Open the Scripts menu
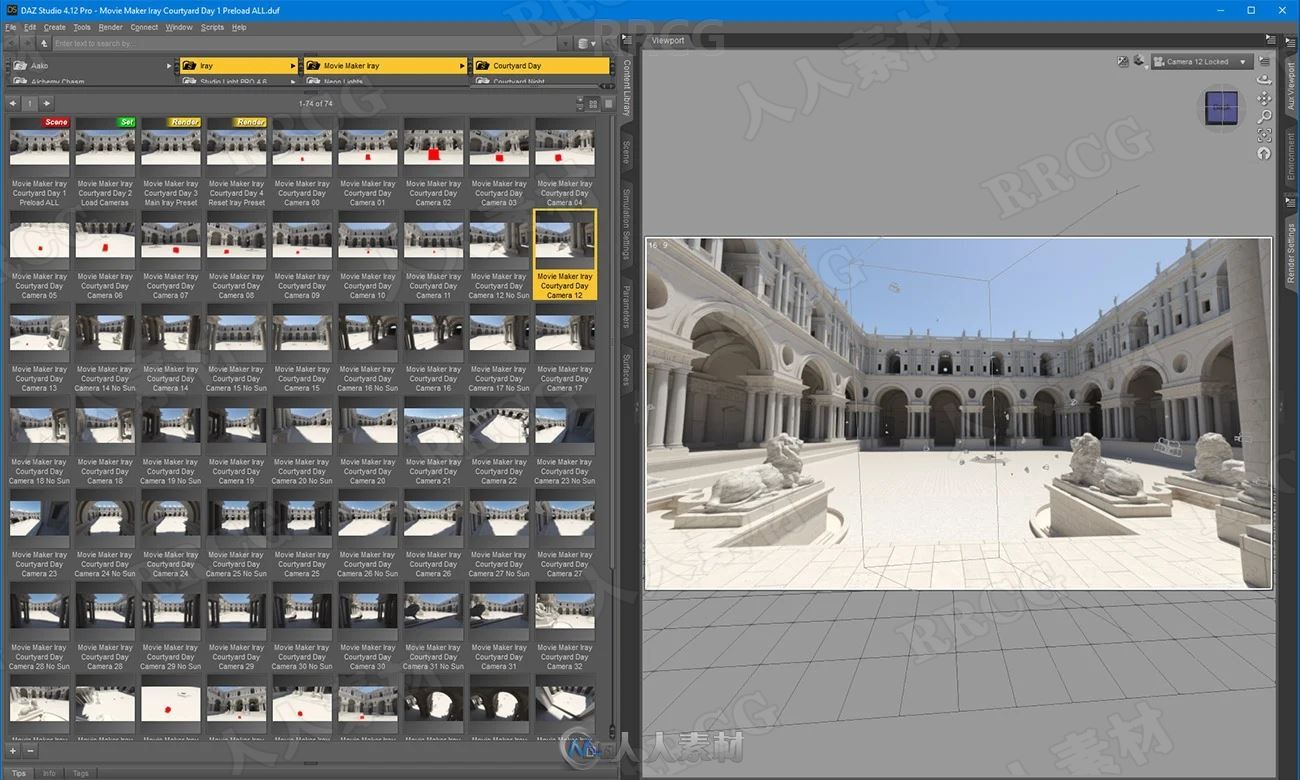The width and height of the screenshot is (1300, 780). click(x=212, y=27)
